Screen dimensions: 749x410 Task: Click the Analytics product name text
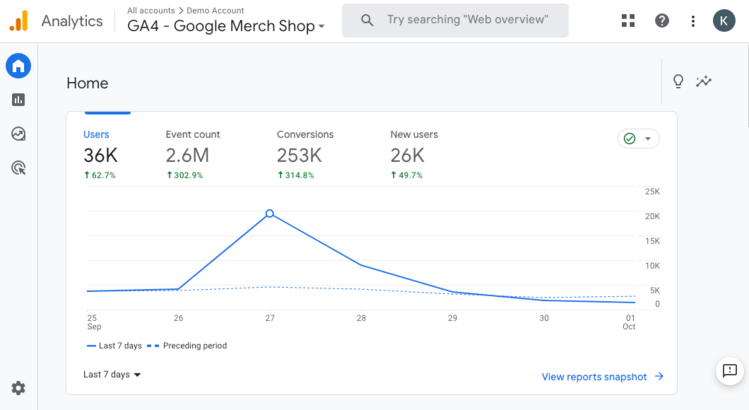tap(72, 21)
